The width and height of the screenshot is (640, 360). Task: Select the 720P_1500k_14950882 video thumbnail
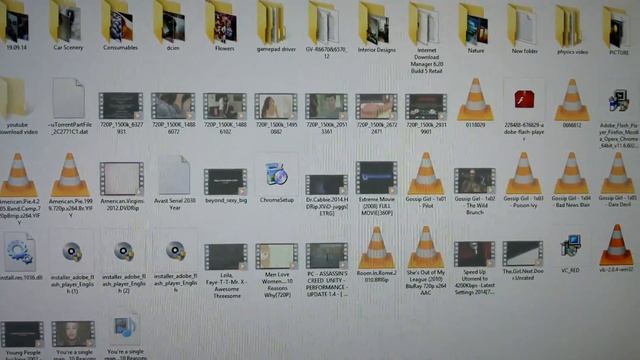tap(276, 106)
